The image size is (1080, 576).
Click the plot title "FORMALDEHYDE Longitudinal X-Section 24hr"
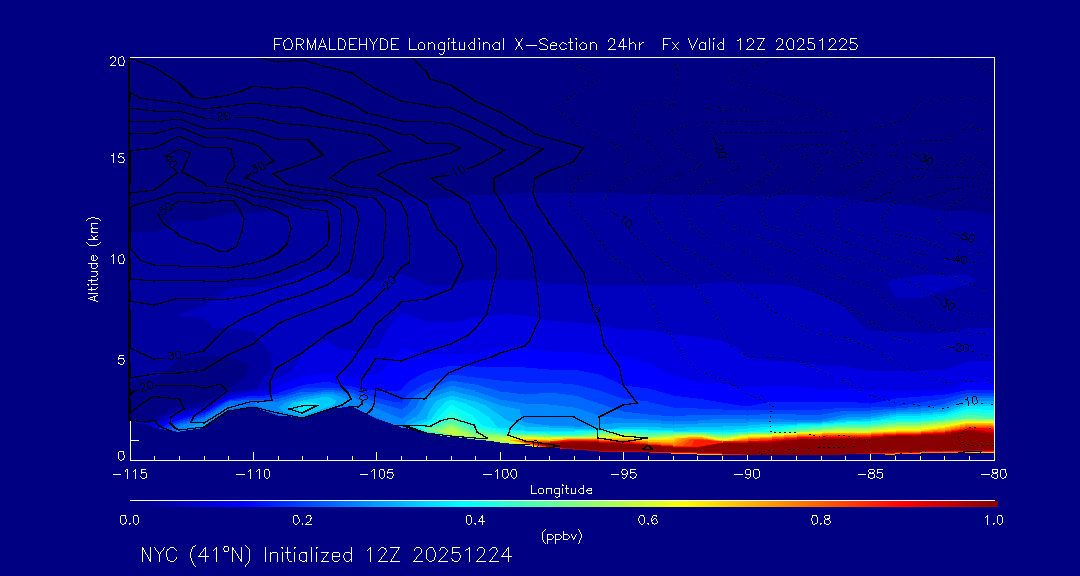click(x=459, y=45)
